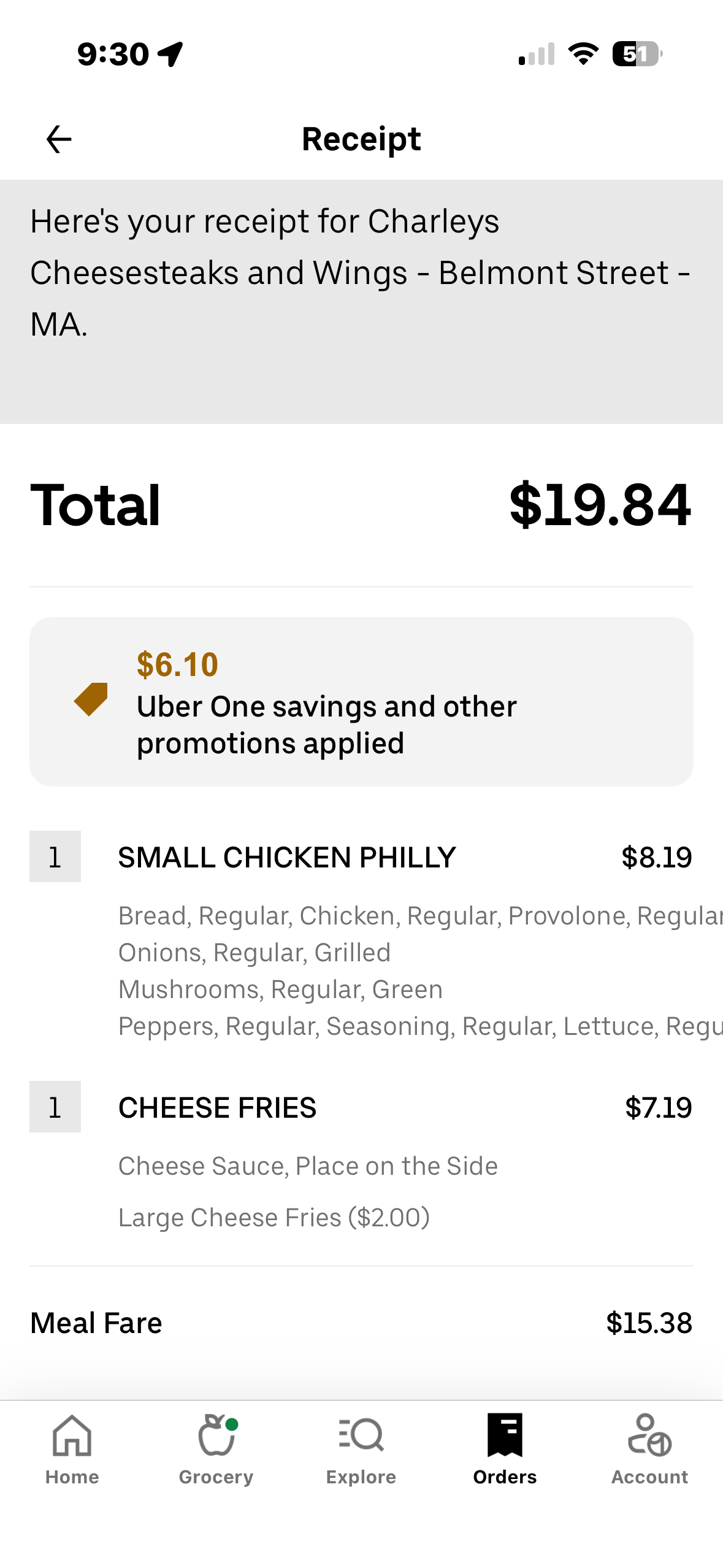Screen dimensions: 723x1568
Task: Open the Explore search icon
Action: click(x=361, y=1435)
